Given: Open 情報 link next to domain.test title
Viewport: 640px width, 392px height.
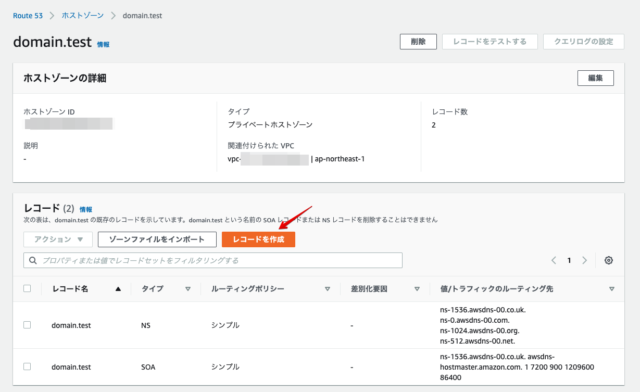Looking at the screenshot, I should point(103,44).
